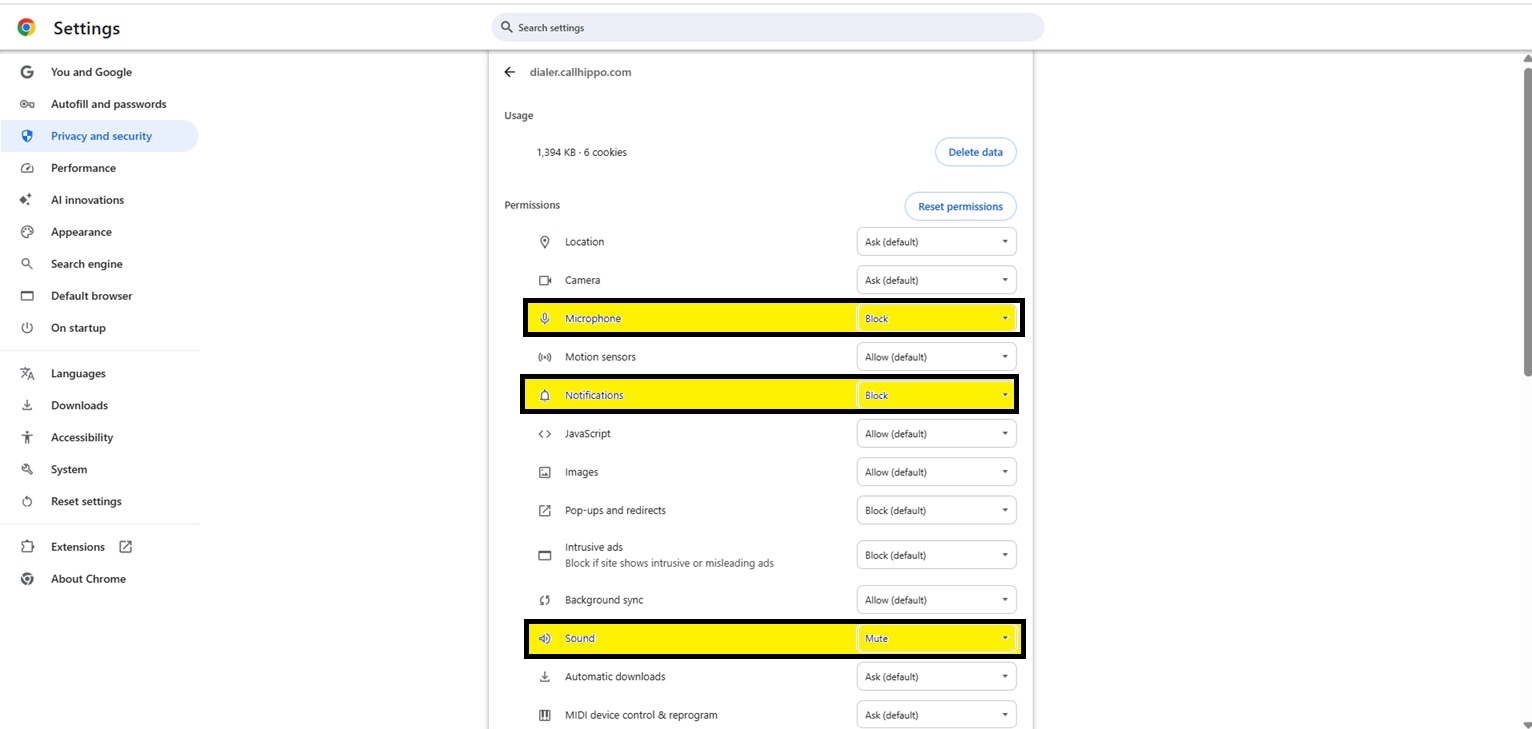Image resolution: width=1532 pixels, height=729 pixels.
Task: Click the Intrusive ads window icon
Action: (x=545, y=555)
